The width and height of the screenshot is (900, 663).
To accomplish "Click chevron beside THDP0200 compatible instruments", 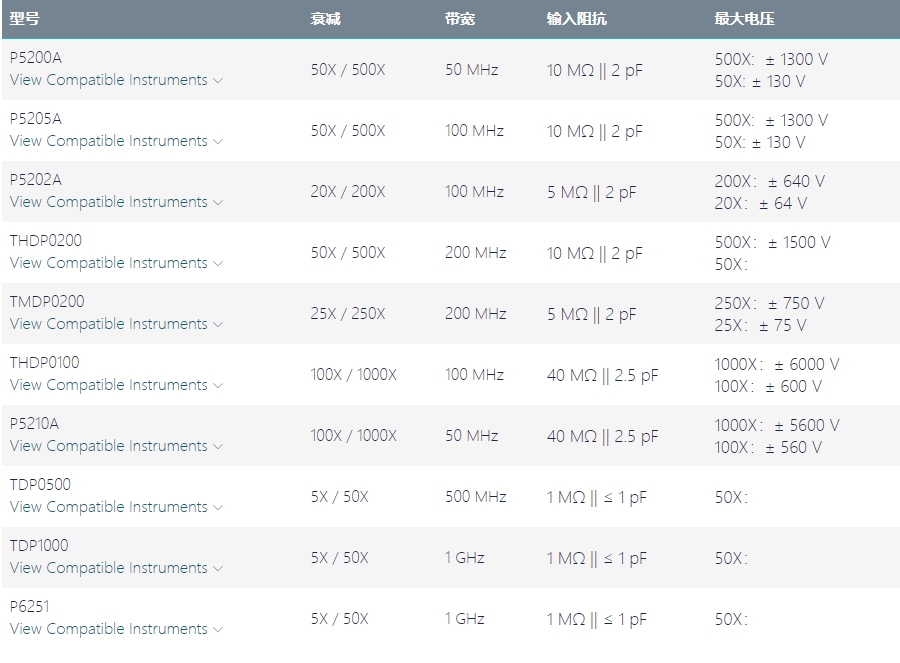I will pos(218,264).
